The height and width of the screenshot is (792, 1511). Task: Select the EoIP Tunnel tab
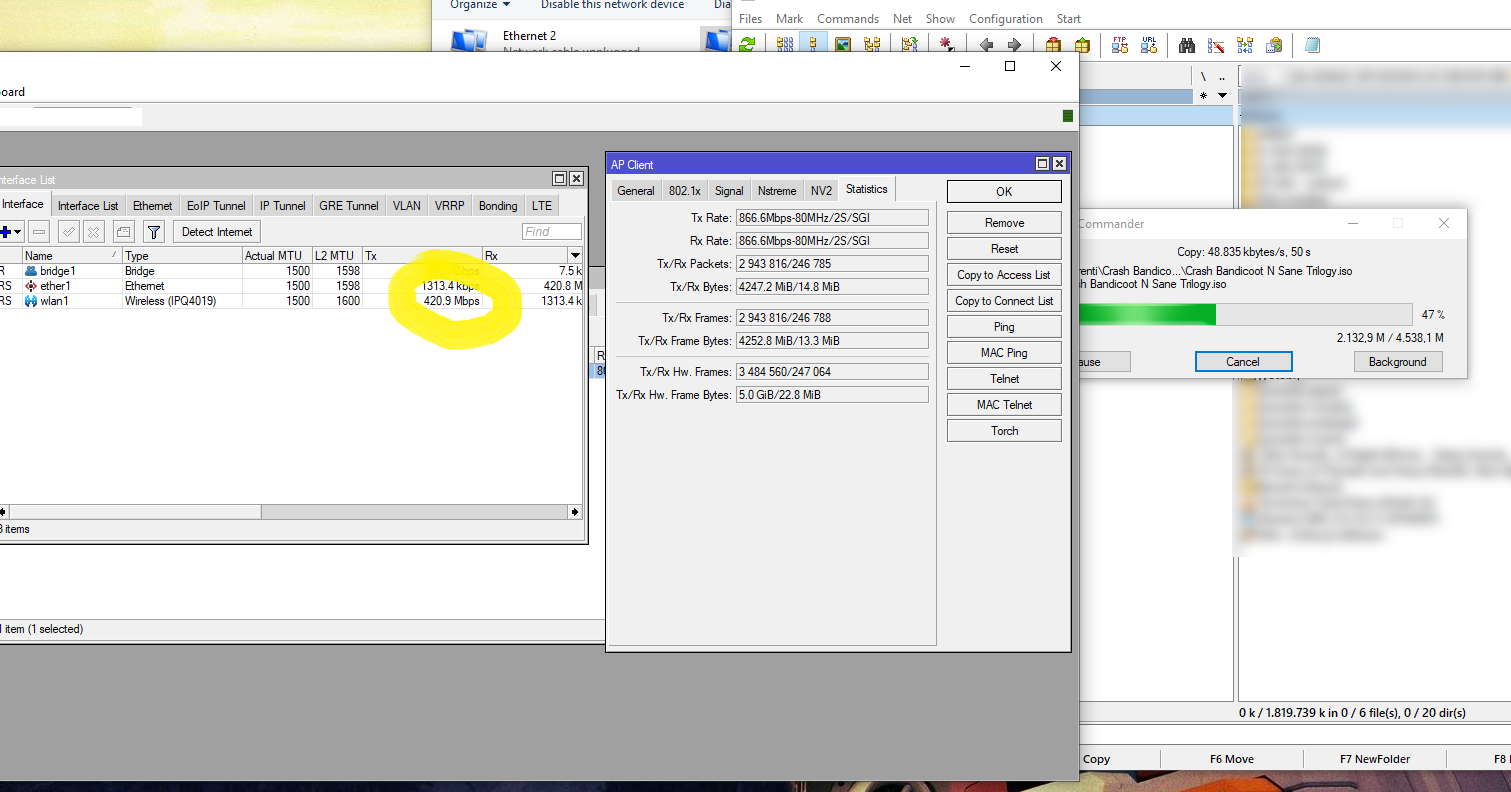[216, 205]
